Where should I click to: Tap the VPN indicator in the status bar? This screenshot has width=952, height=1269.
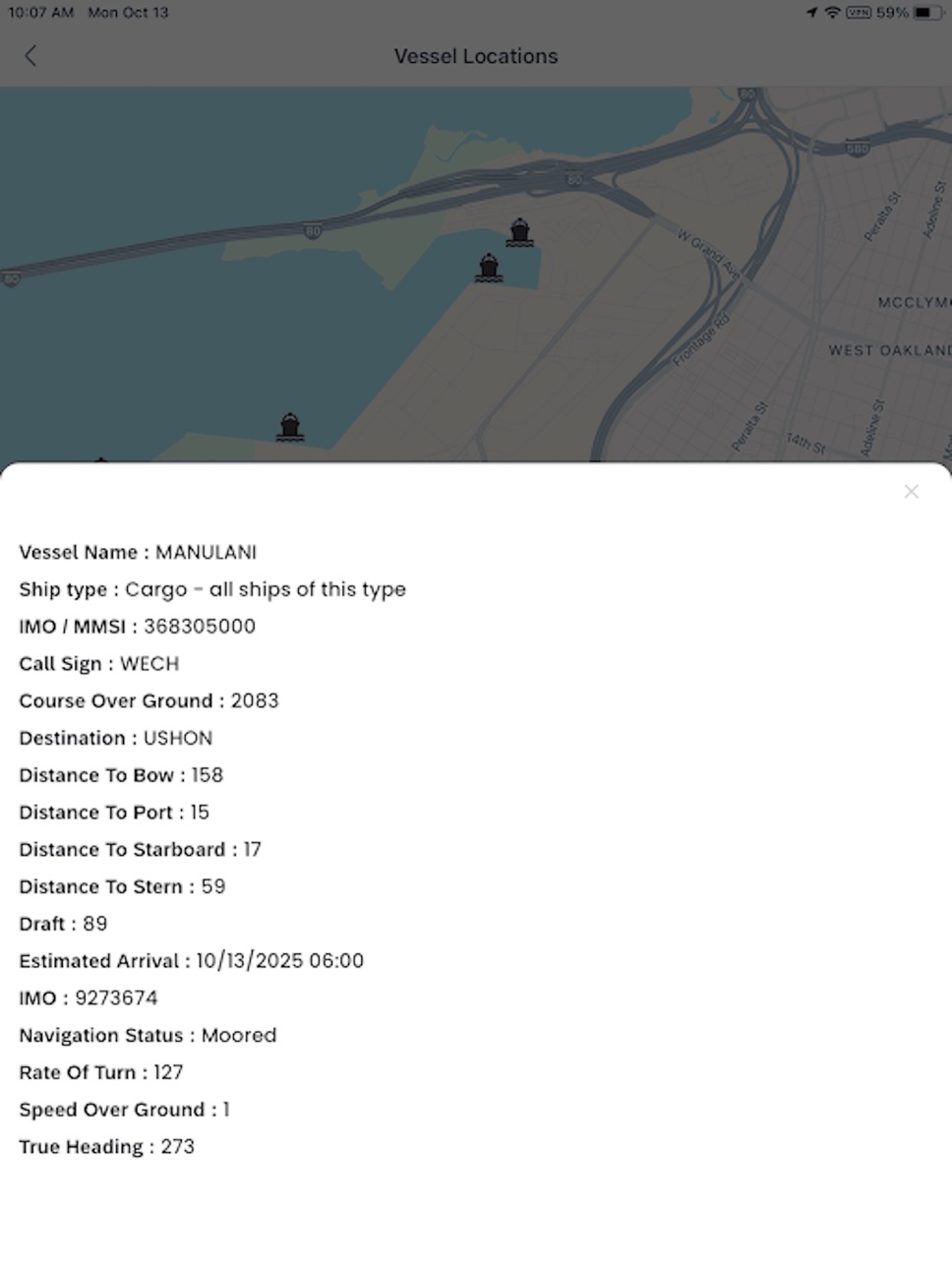point(858,13)
